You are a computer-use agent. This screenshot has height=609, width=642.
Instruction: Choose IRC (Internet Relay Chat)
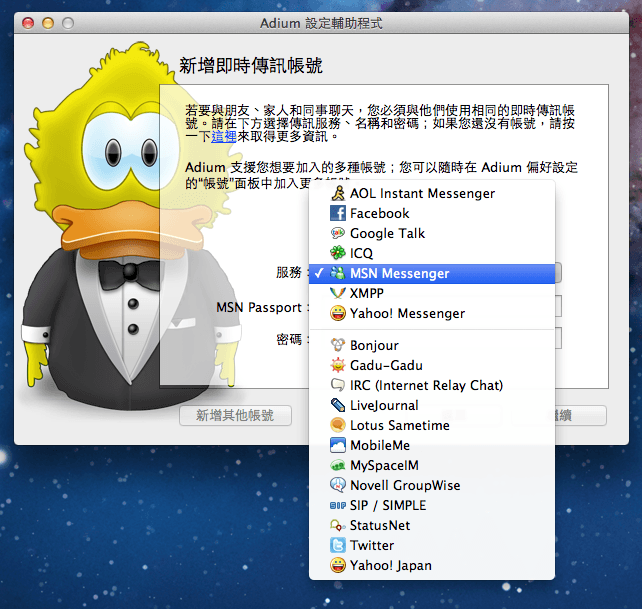[x=426, y=385]
